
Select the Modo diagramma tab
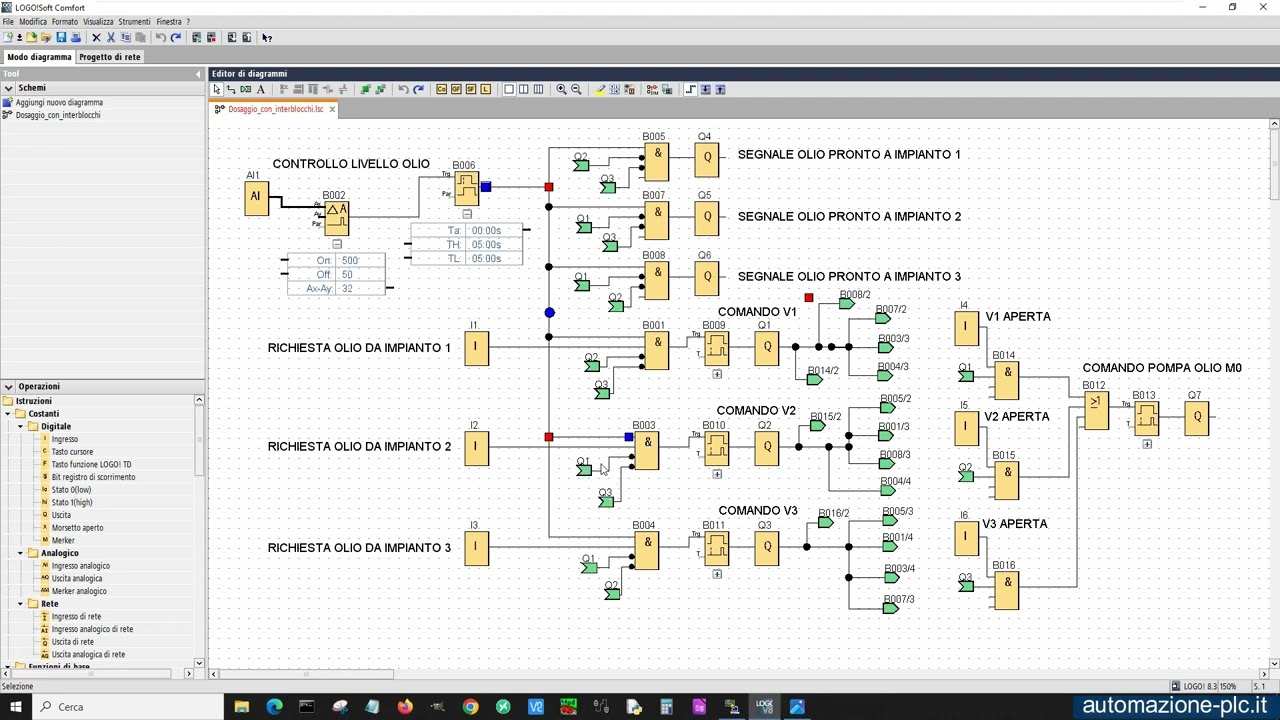pos(39,57)
